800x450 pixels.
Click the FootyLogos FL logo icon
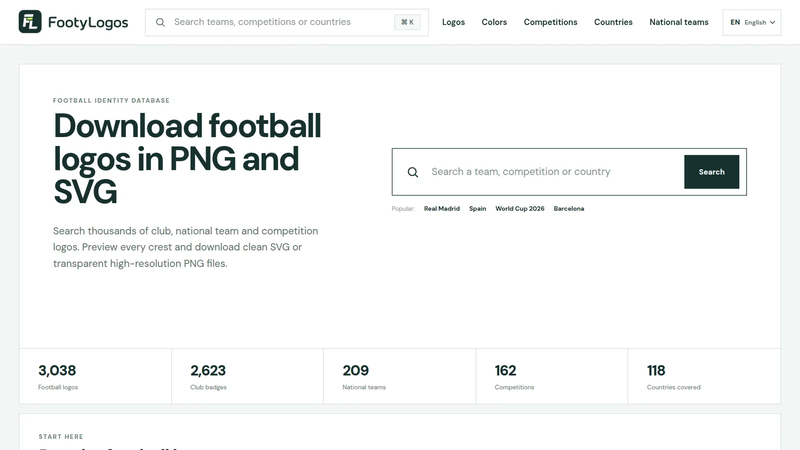tap(30, 22)
